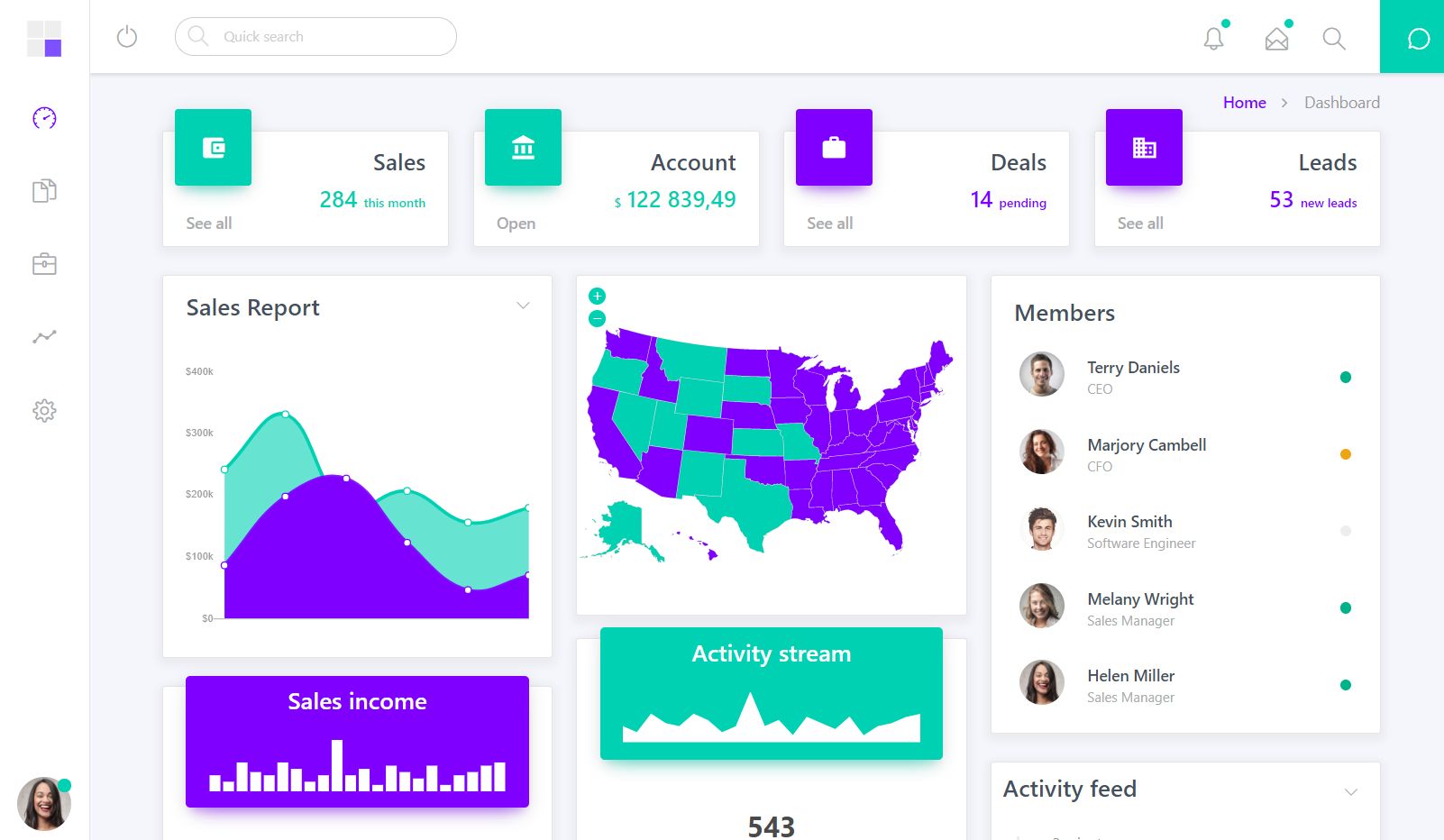Expand the Activity feed chevron

click(x=1350, y=791)
